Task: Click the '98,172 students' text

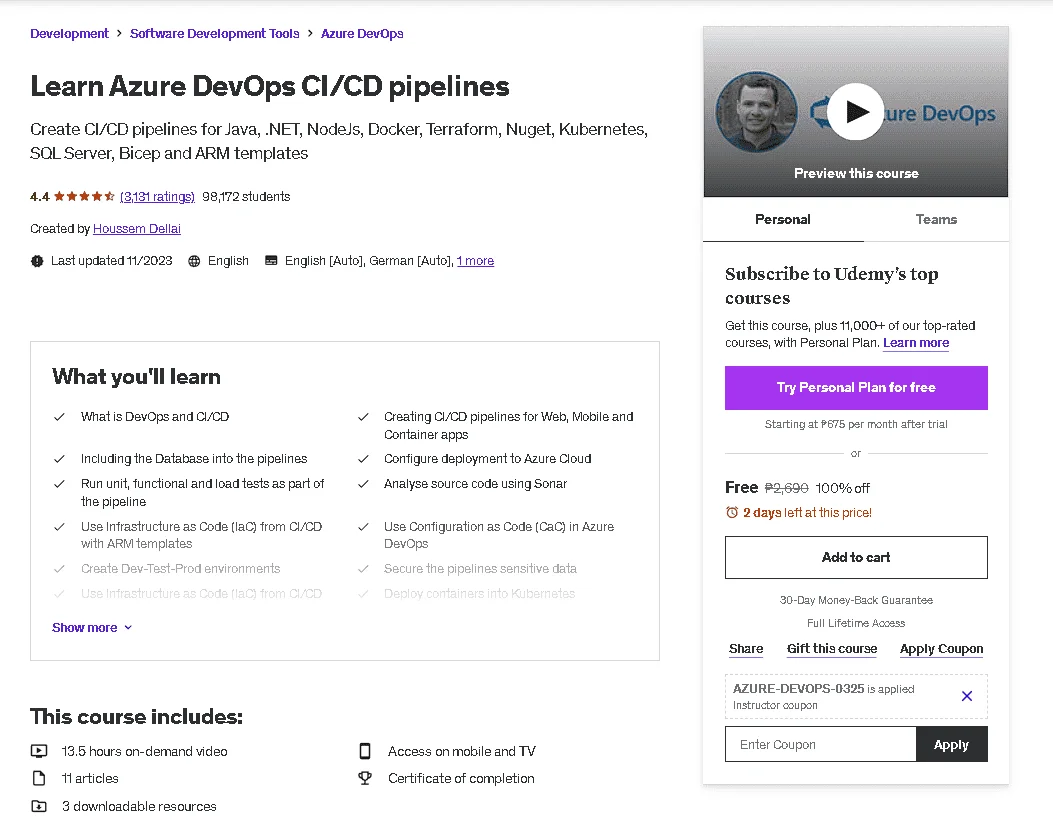Action: (246, 196)
